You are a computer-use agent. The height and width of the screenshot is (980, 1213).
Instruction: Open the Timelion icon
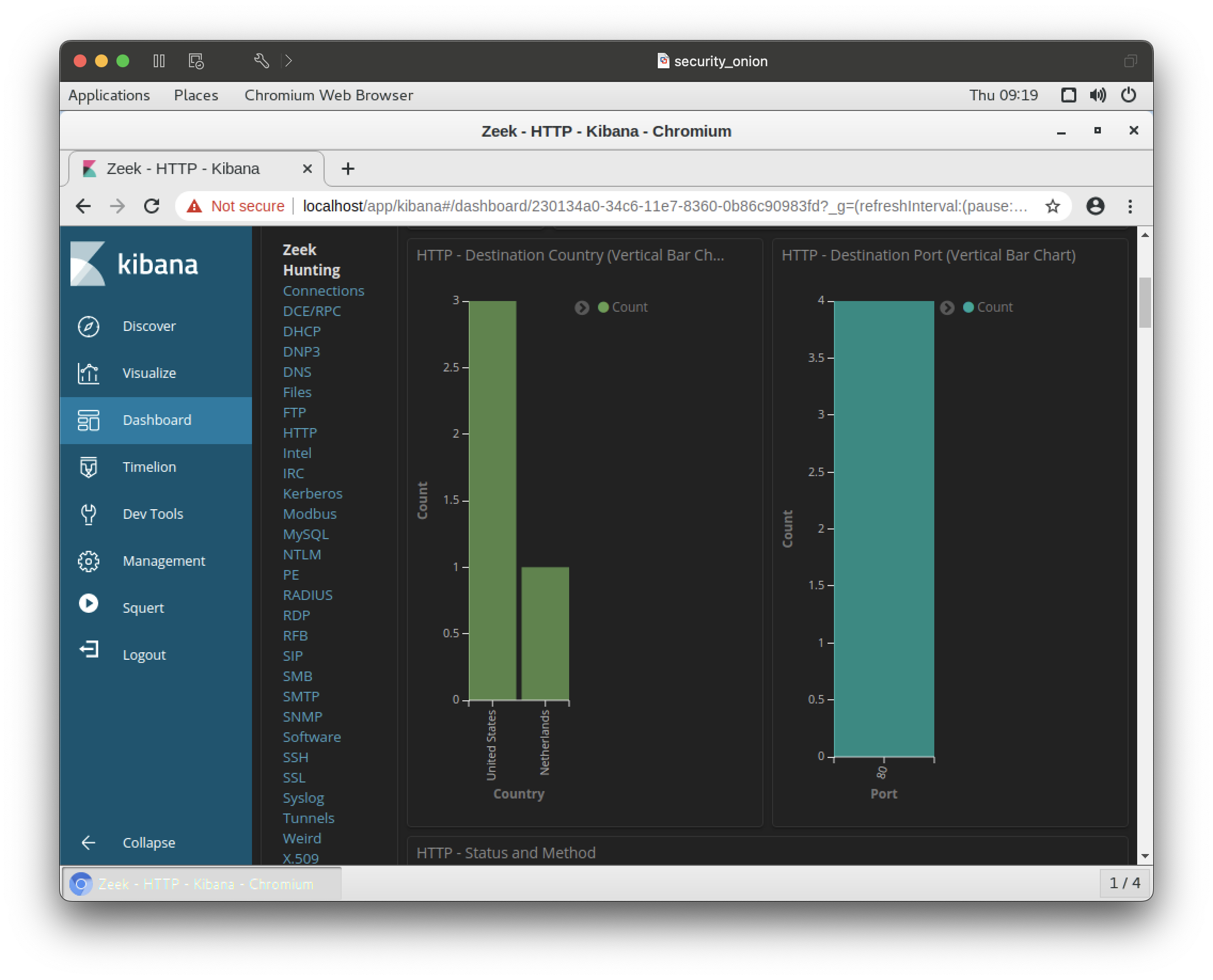click(89, 467)
